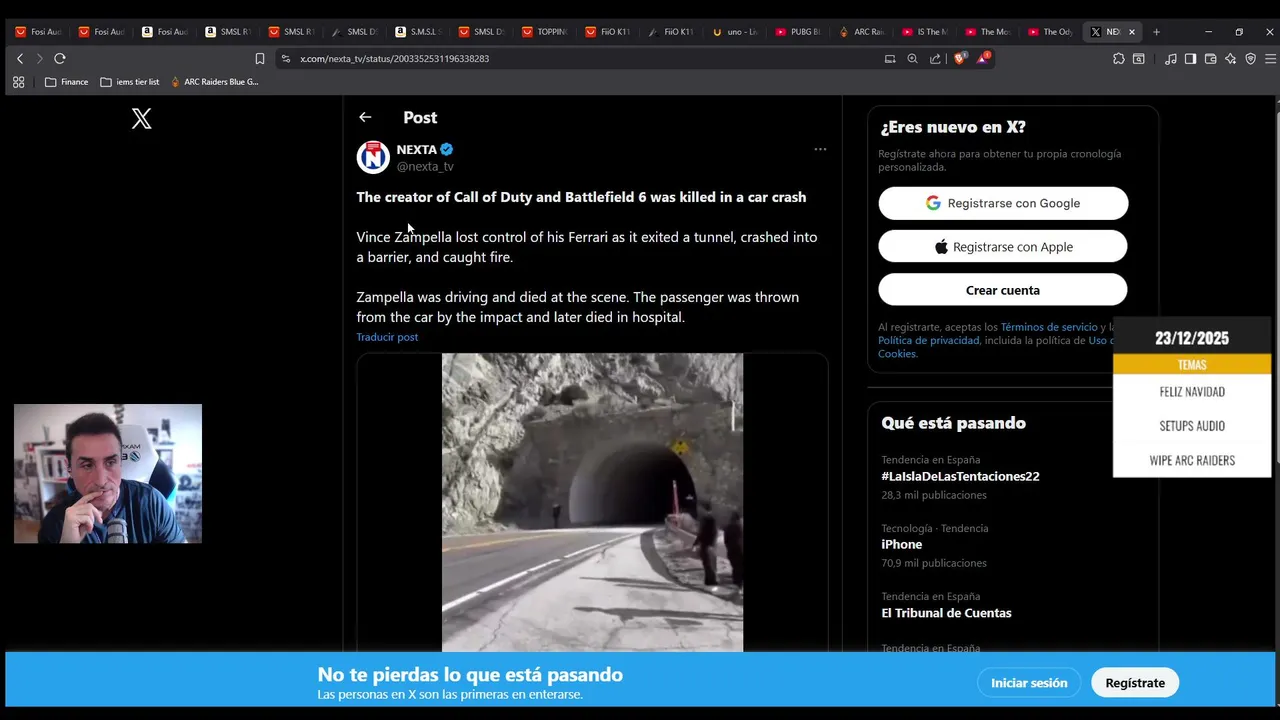This screenshot has height=720, width=1280.
Task: Open trending topic #LaIslaDeLasTentaciones22
Action: tap(960, 477)
